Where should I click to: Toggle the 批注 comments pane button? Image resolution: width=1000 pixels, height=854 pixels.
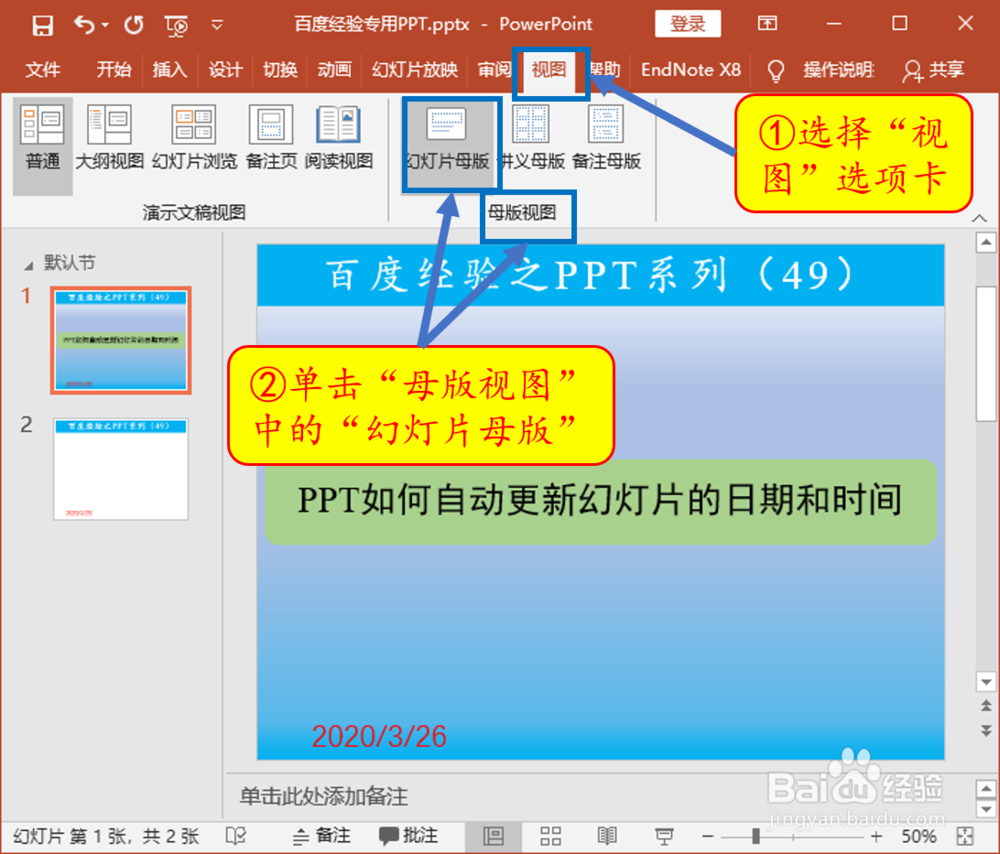(409, 836)
